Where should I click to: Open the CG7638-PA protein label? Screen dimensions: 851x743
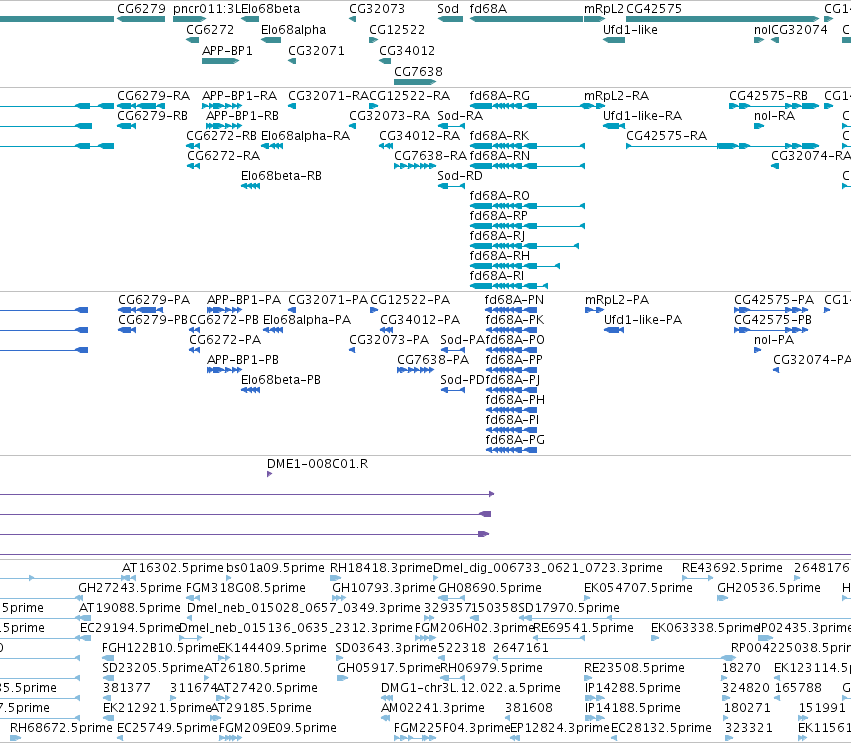click(433, 360)
